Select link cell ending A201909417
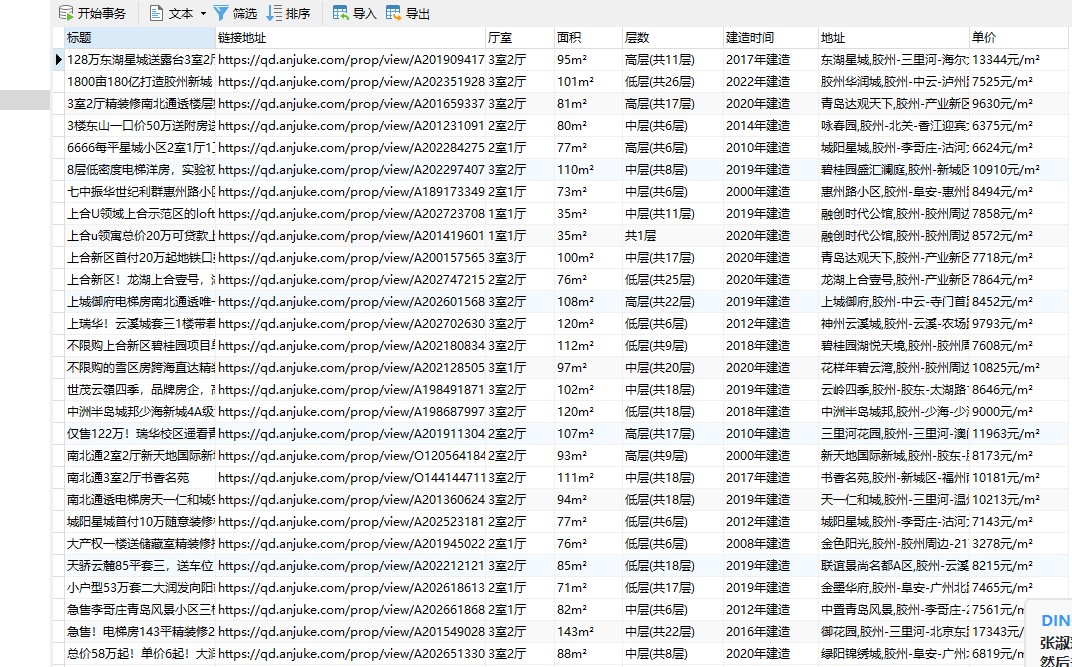1072x667 pixels. click(x=351, y=59)
